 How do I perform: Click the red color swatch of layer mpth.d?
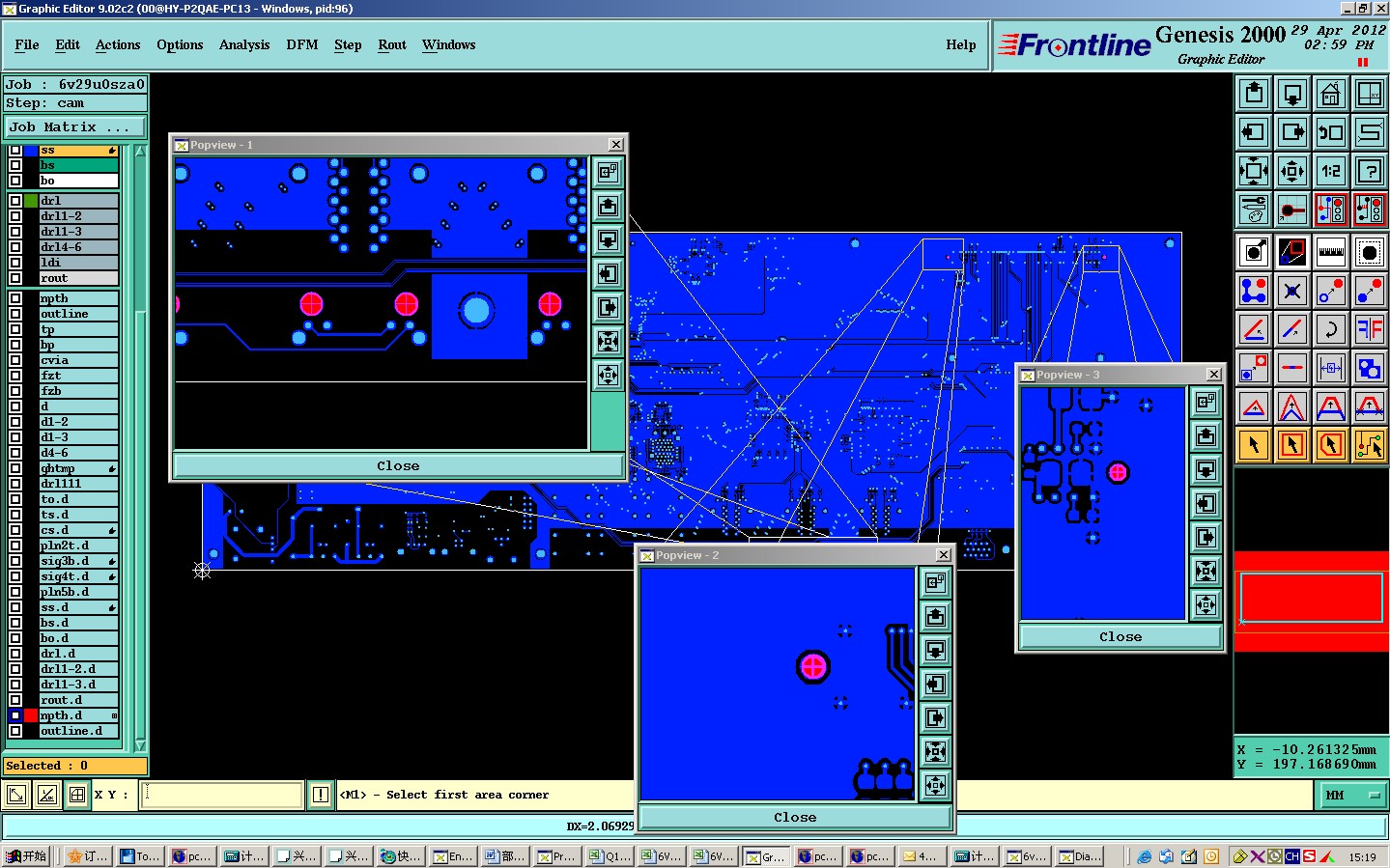pos(31,715)
